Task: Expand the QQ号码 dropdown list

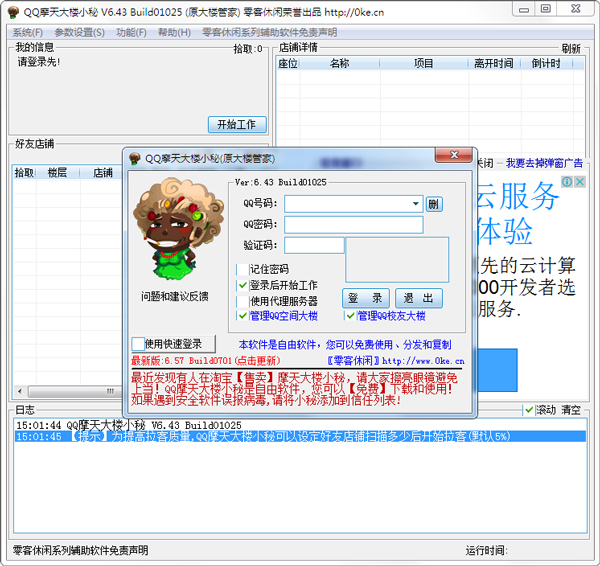Action: (415, 204)
